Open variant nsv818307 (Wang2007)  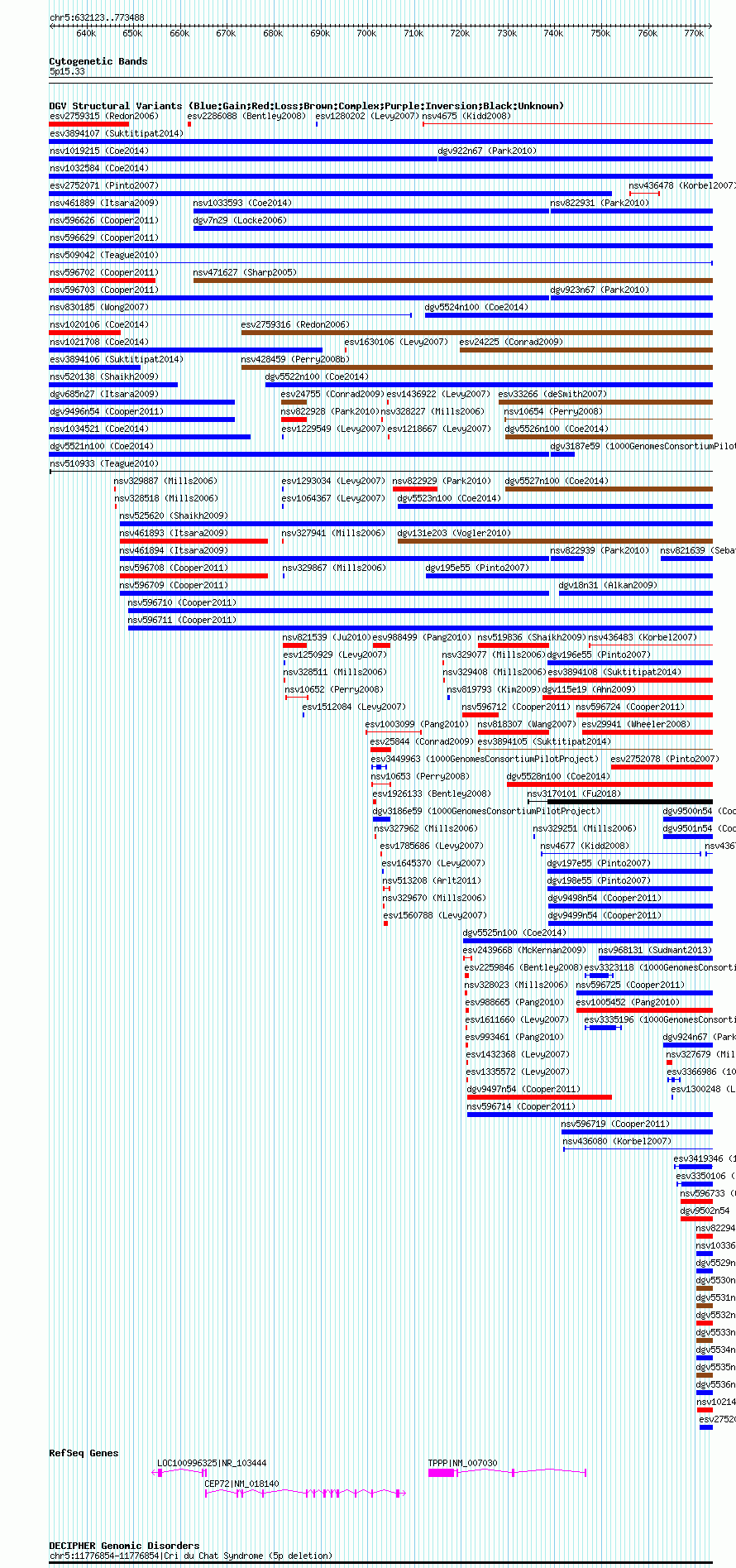[x=527, y=725]
